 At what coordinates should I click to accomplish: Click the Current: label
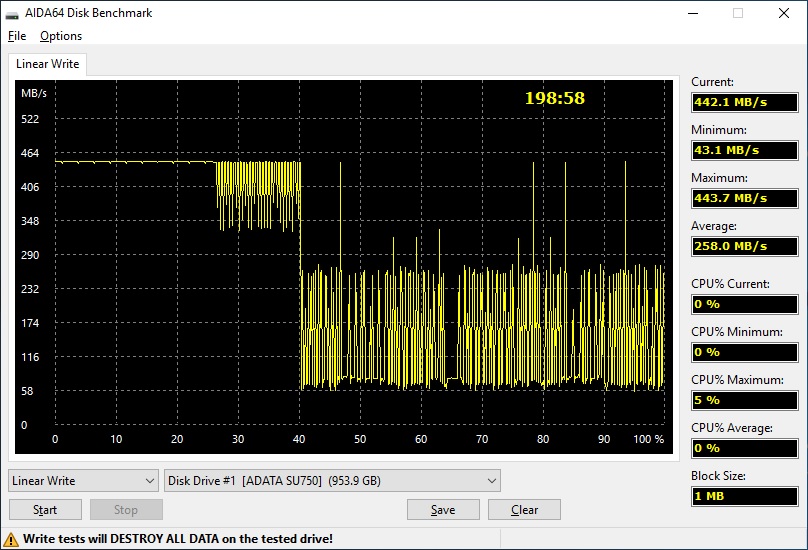point(712,82)
